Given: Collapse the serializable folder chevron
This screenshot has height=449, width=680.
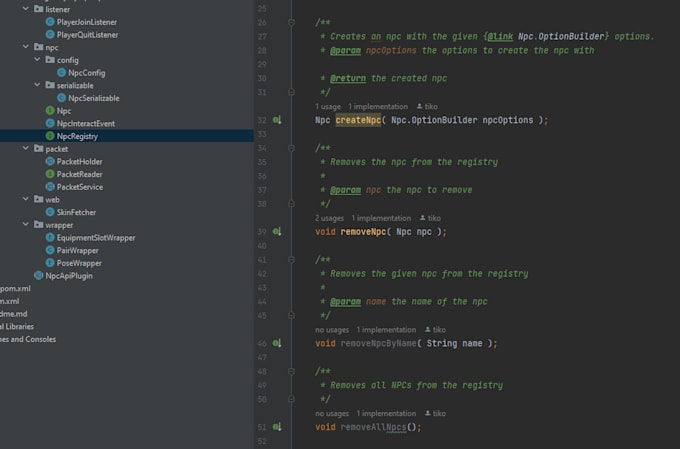Looking at the screenshot, I should point(37,85).
